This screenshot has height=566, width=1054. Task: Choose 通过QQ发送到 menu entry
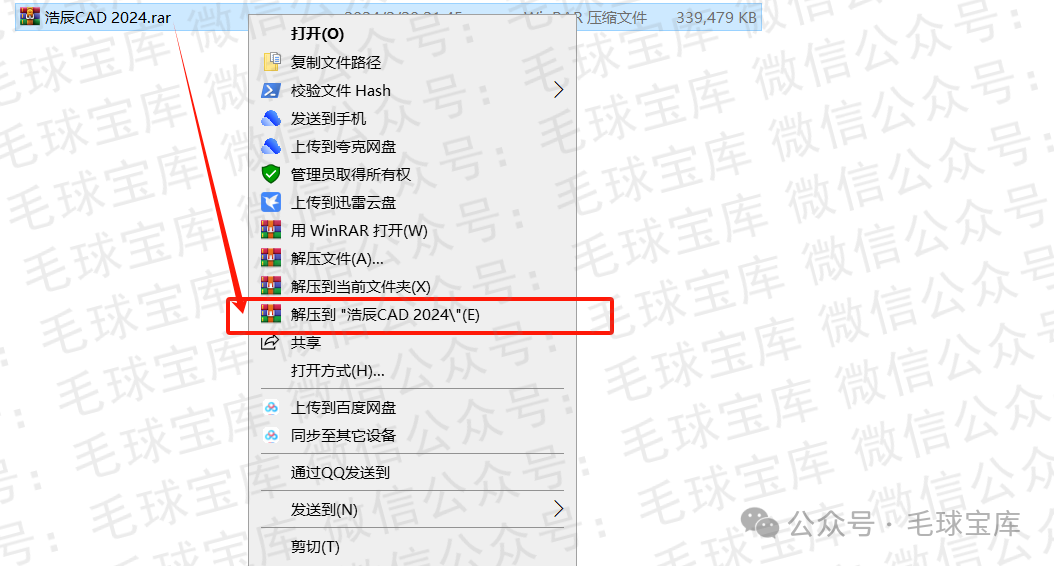tap(412, 473)
